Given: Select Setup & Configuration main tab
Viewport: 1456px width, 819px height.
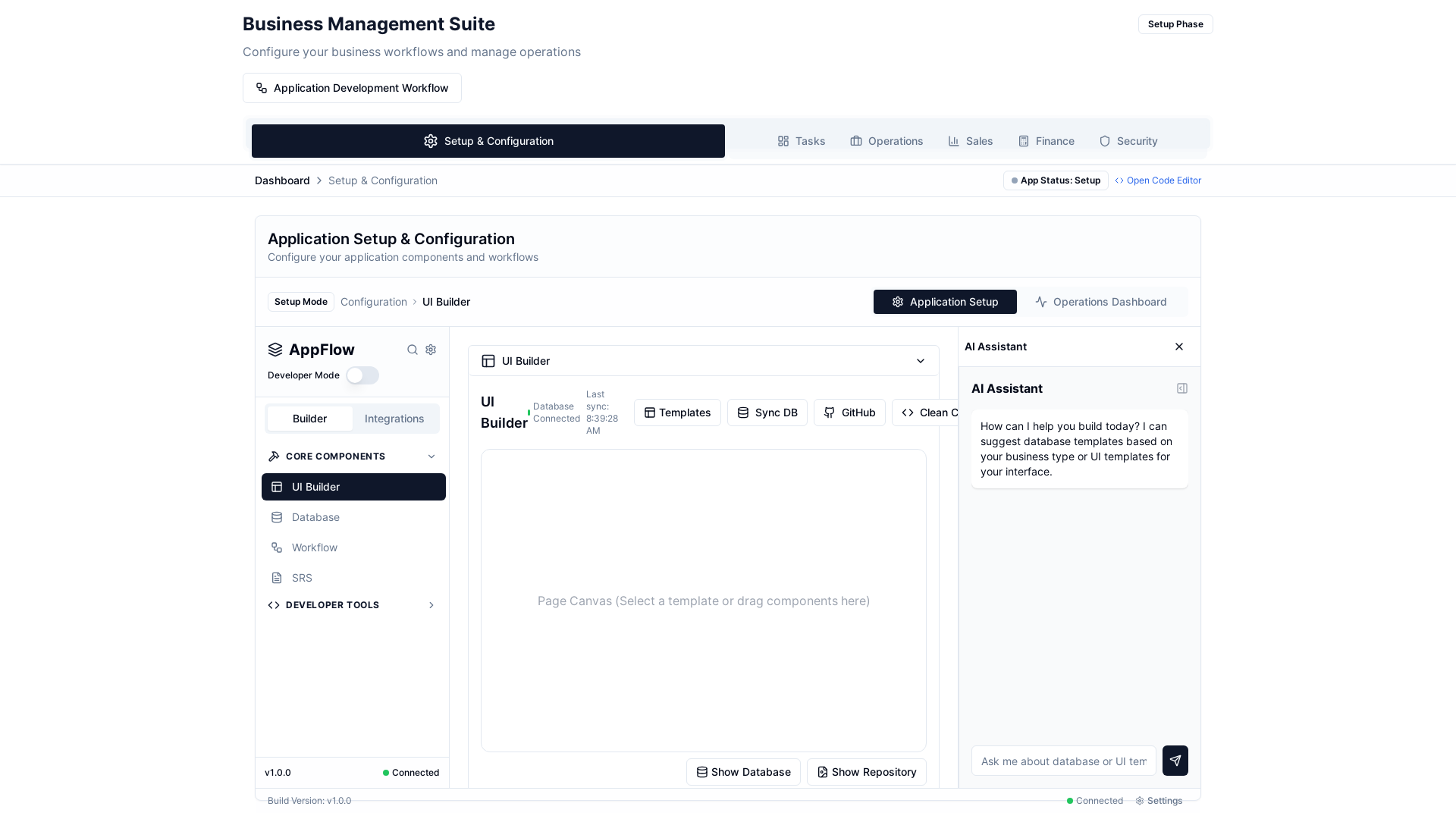Looking at the screenshot, I should (488, 141).
